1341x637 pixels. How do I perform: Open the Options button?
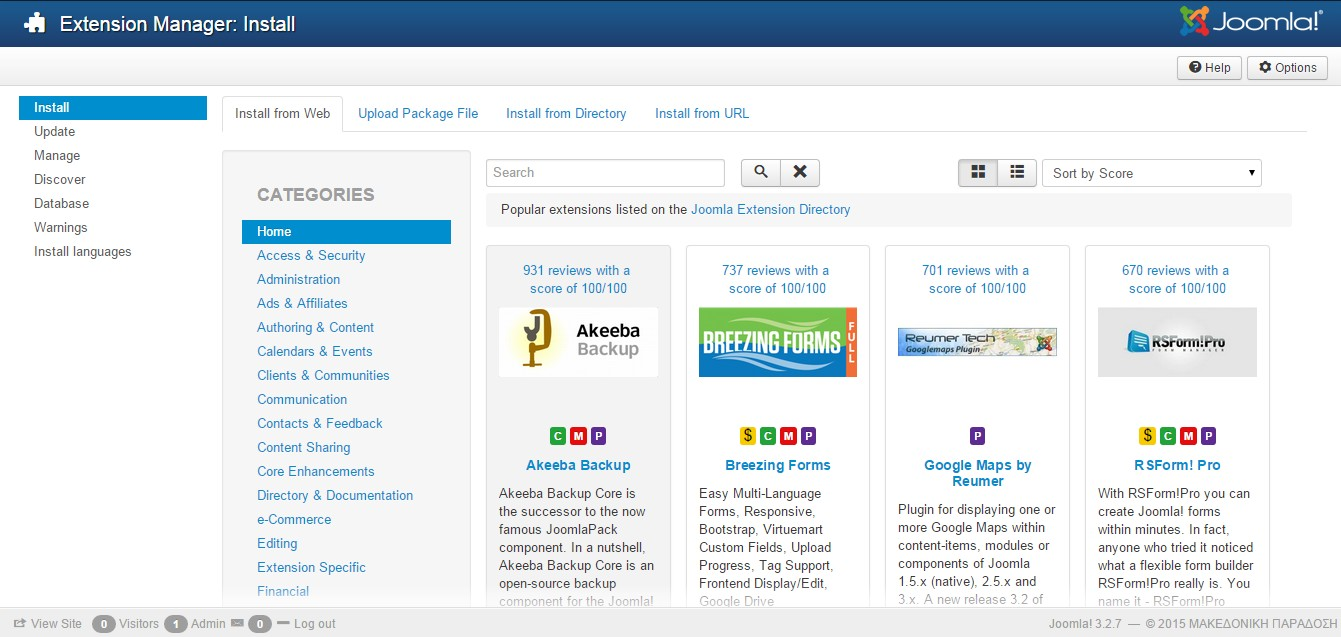[x=1287, y=68]
